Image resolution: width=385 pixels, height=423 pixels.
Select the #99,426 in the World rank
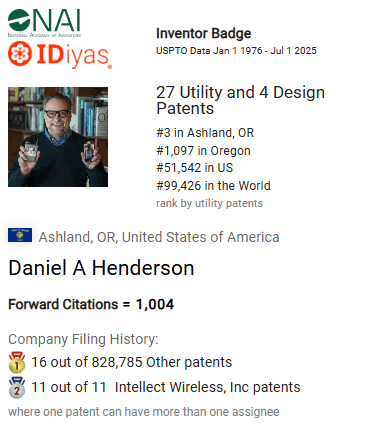coord(213,185)
